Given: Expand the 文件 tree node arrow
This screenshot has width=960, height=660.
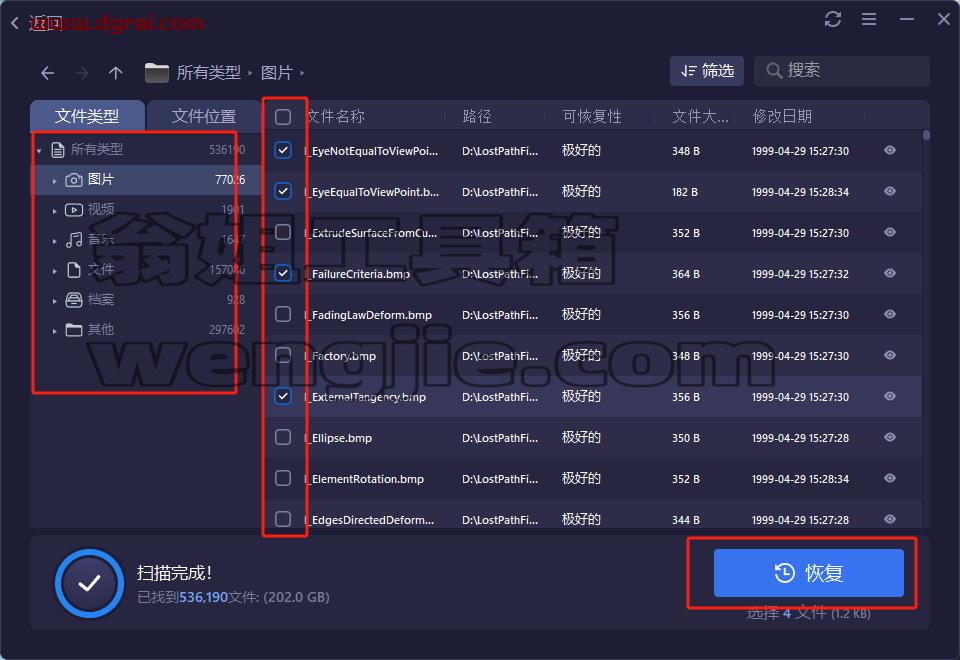Looking at the screenshot, I should point(54,271).
